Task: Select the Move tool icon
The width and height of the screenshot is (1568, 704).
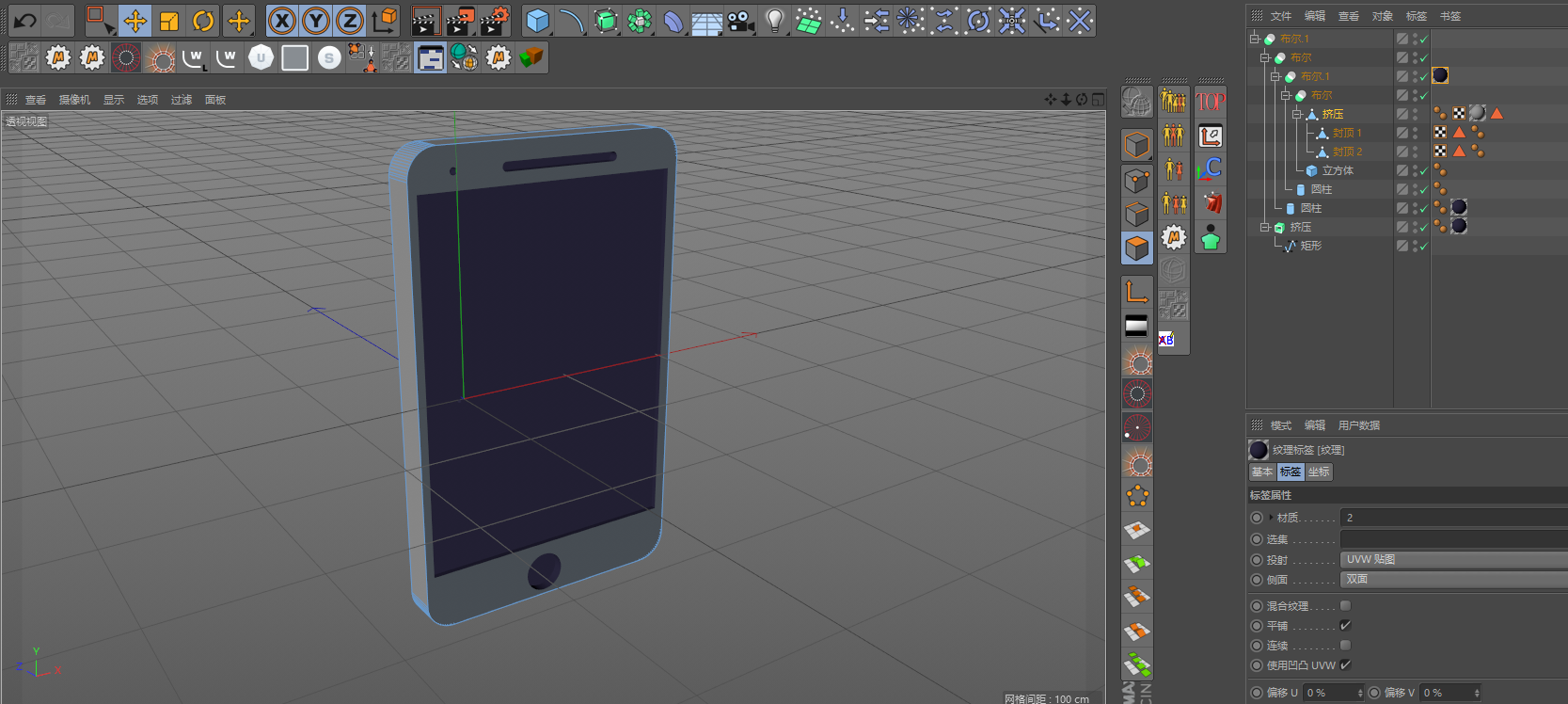Action: (135, 21)
